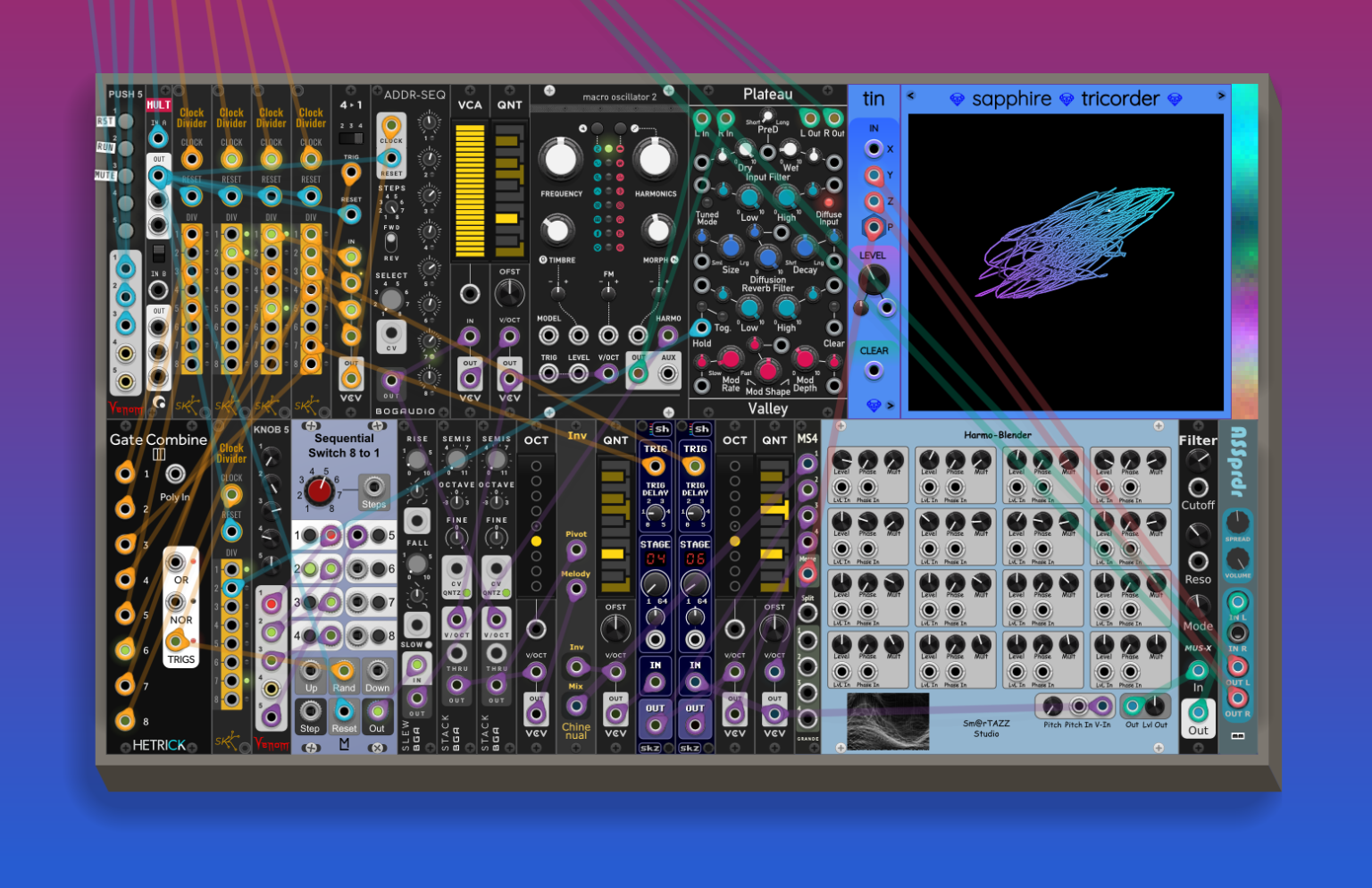Image resolution: width=1372 pixels, height=888 pixels.
Task: Click the FREQUENCY knob on macro oscillator 2
Action: pos(561,159)
